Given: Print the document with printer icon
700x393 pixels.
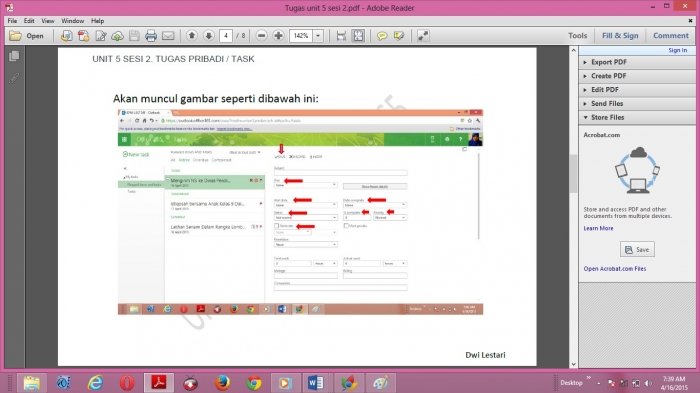Looking at the screenshot, I should pos(151,36).
